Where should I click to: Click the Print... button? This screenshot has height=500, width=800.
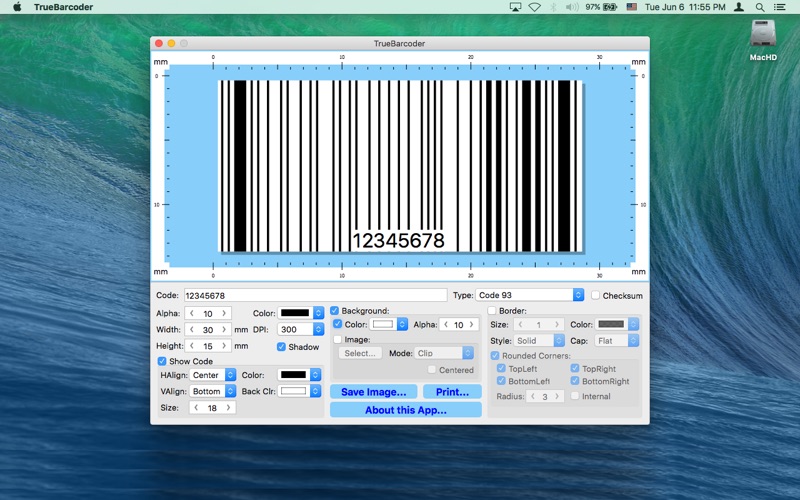[x=452, y=392]
